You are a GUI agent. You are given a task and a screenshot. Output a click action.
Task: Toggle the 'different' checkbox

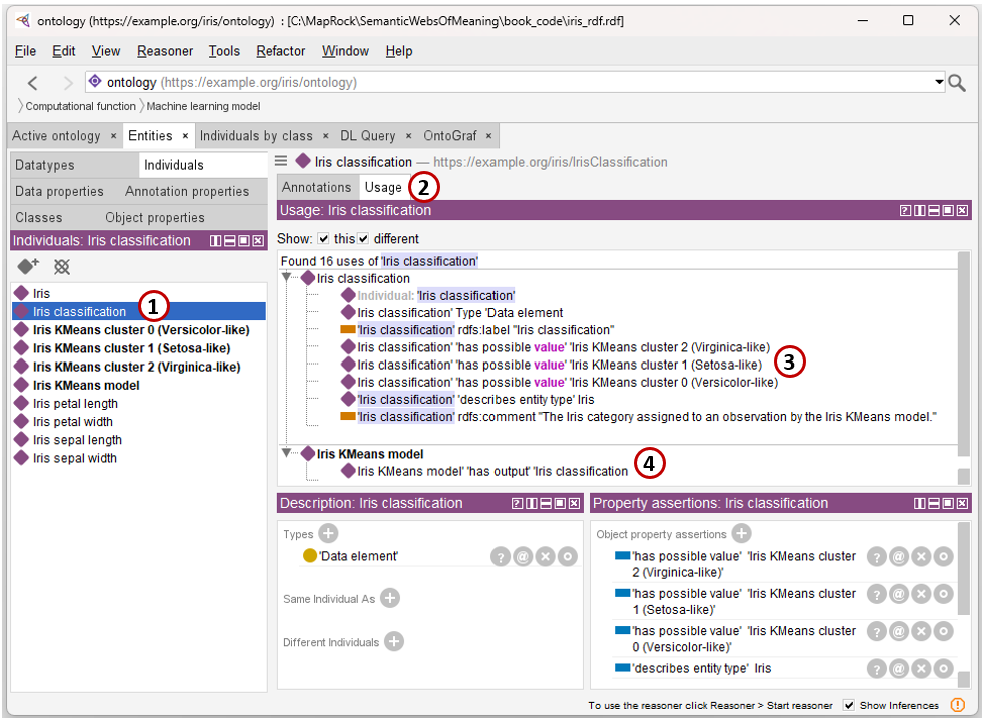click(x=363, y=238)
